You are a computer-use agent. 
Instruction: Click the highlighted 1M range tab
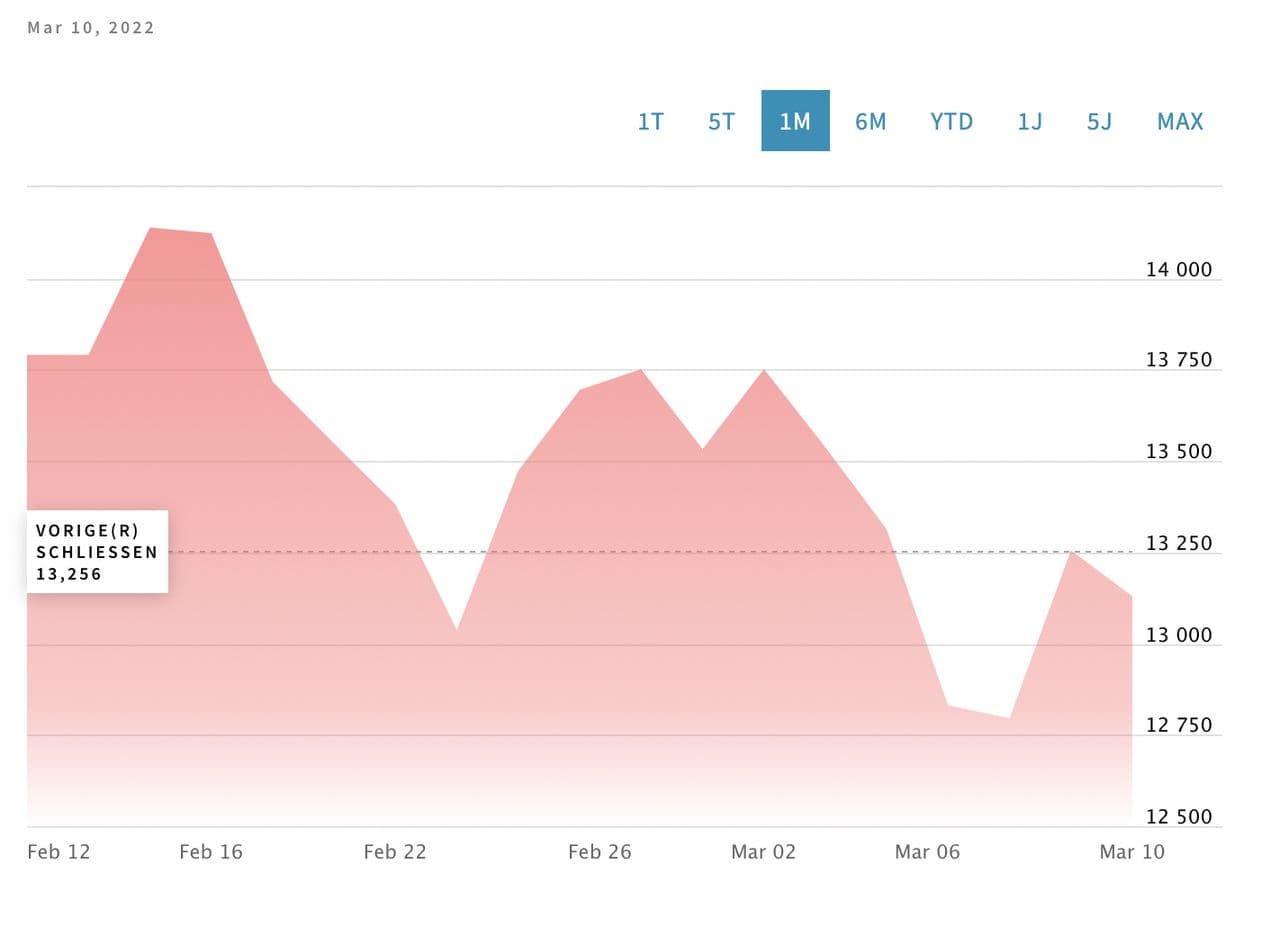tap(795, 121)
